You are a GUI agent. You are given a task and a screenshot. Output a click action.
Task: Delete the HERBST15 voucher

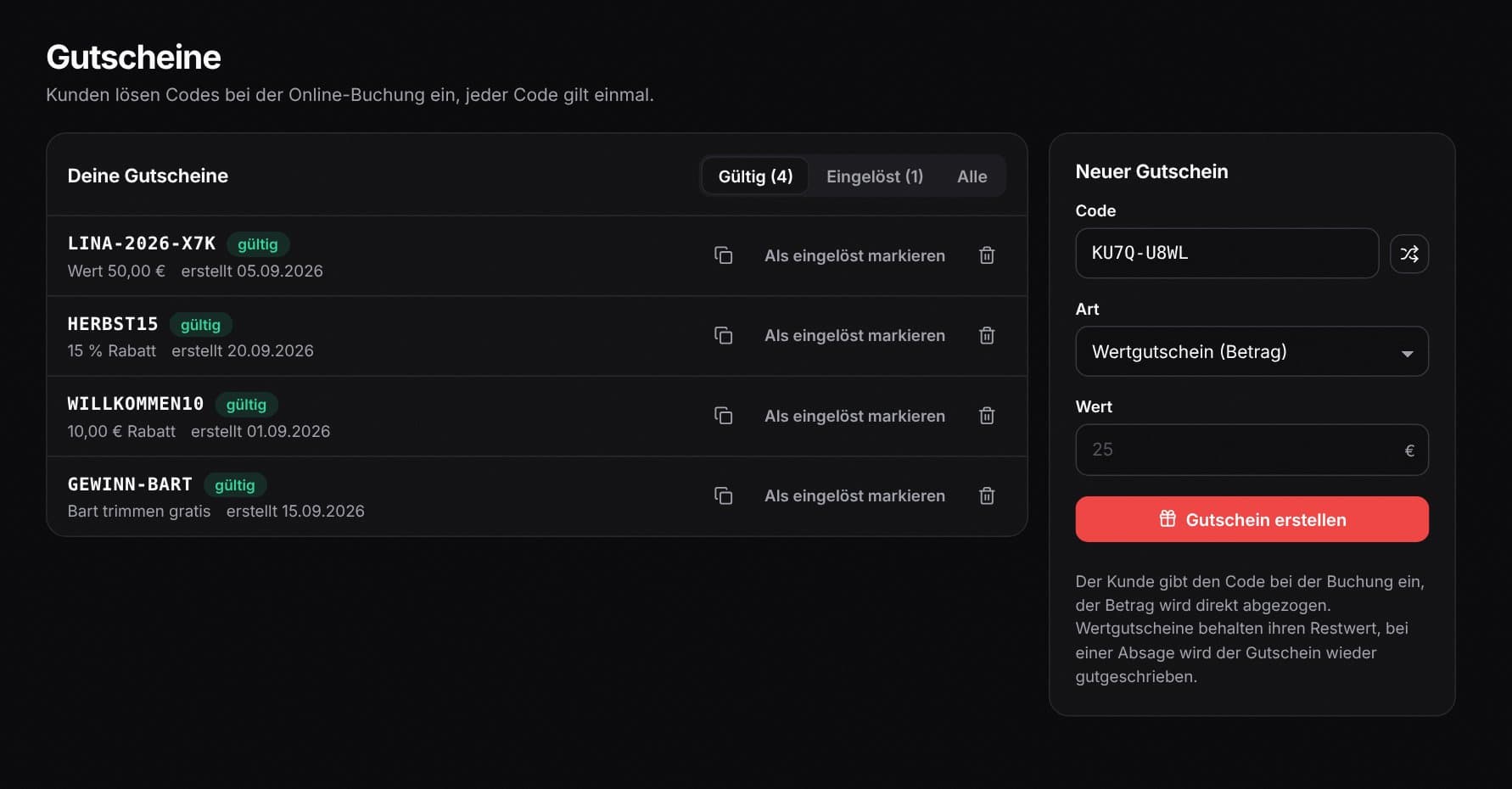(x=987, y=336)
